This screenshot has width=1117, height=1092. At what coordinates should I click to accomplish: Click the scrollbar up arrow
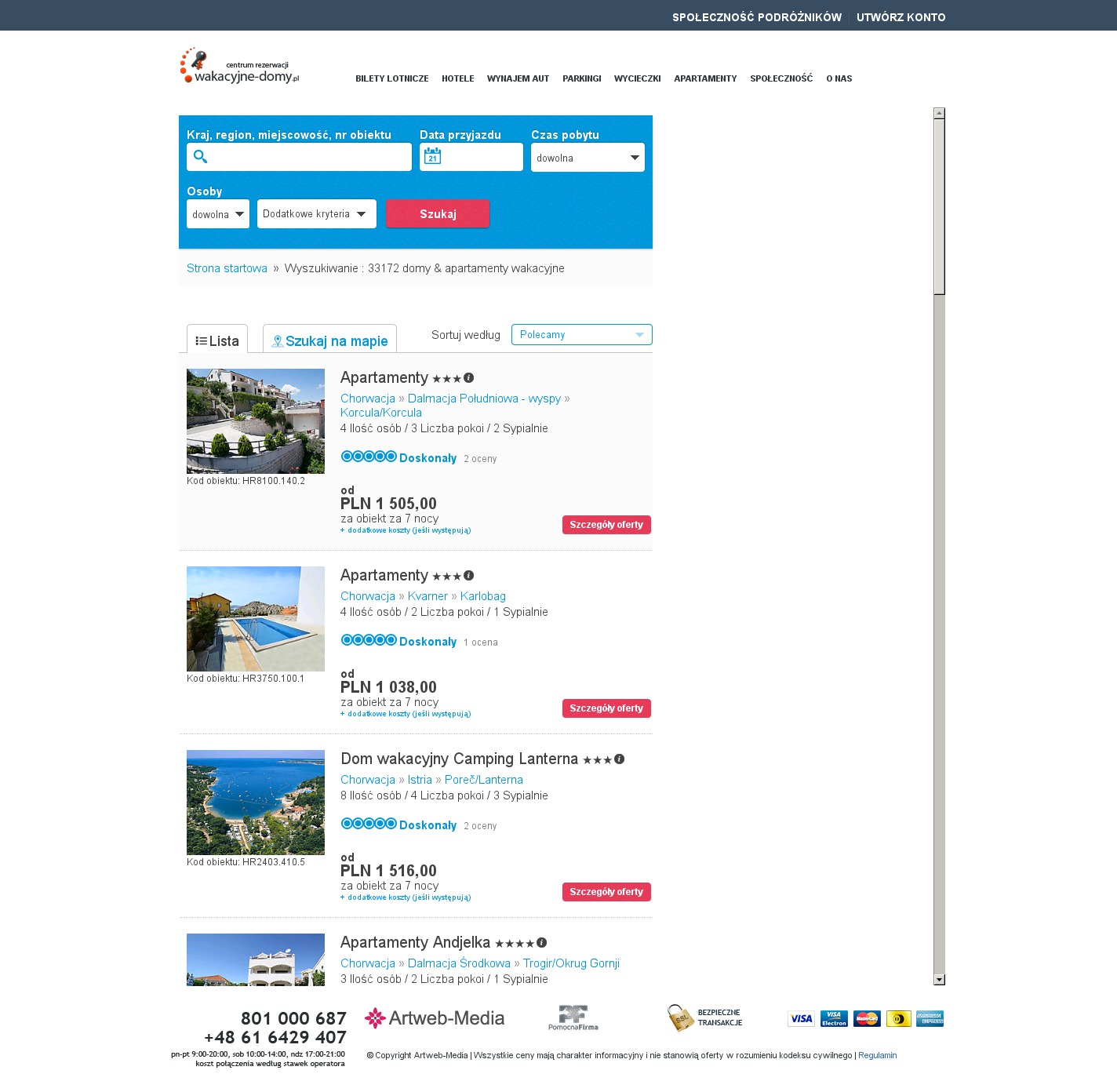939,113
